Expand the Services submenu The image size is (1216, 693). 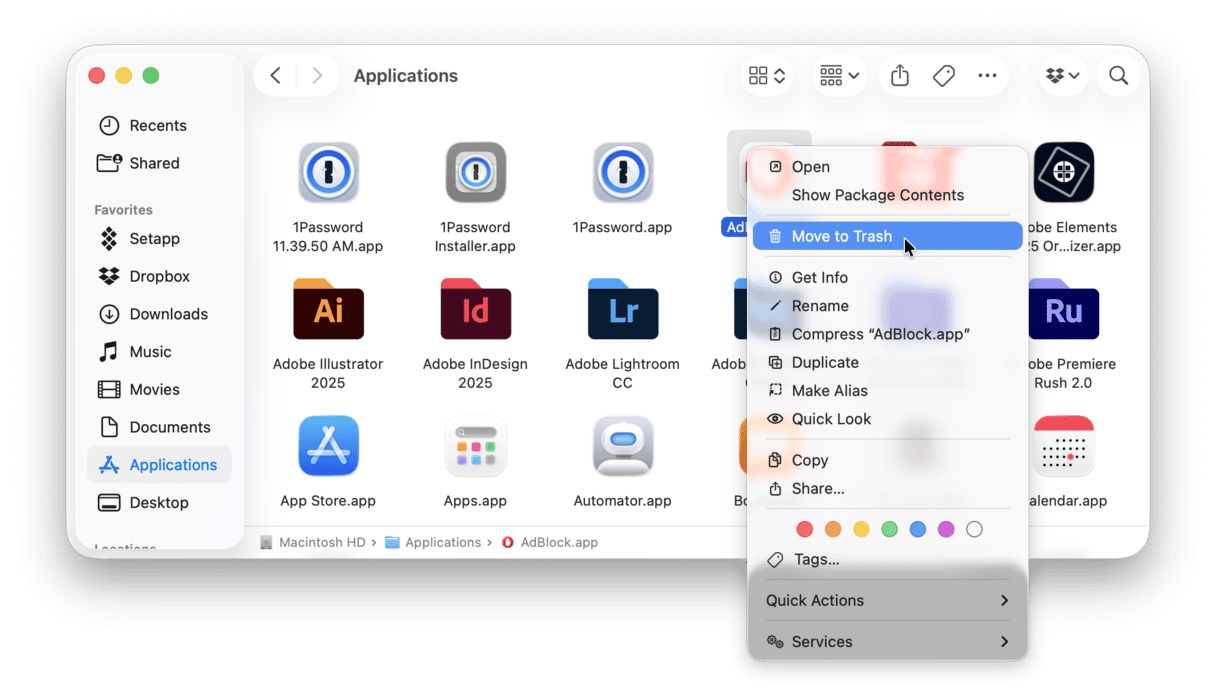coord(887,642)
